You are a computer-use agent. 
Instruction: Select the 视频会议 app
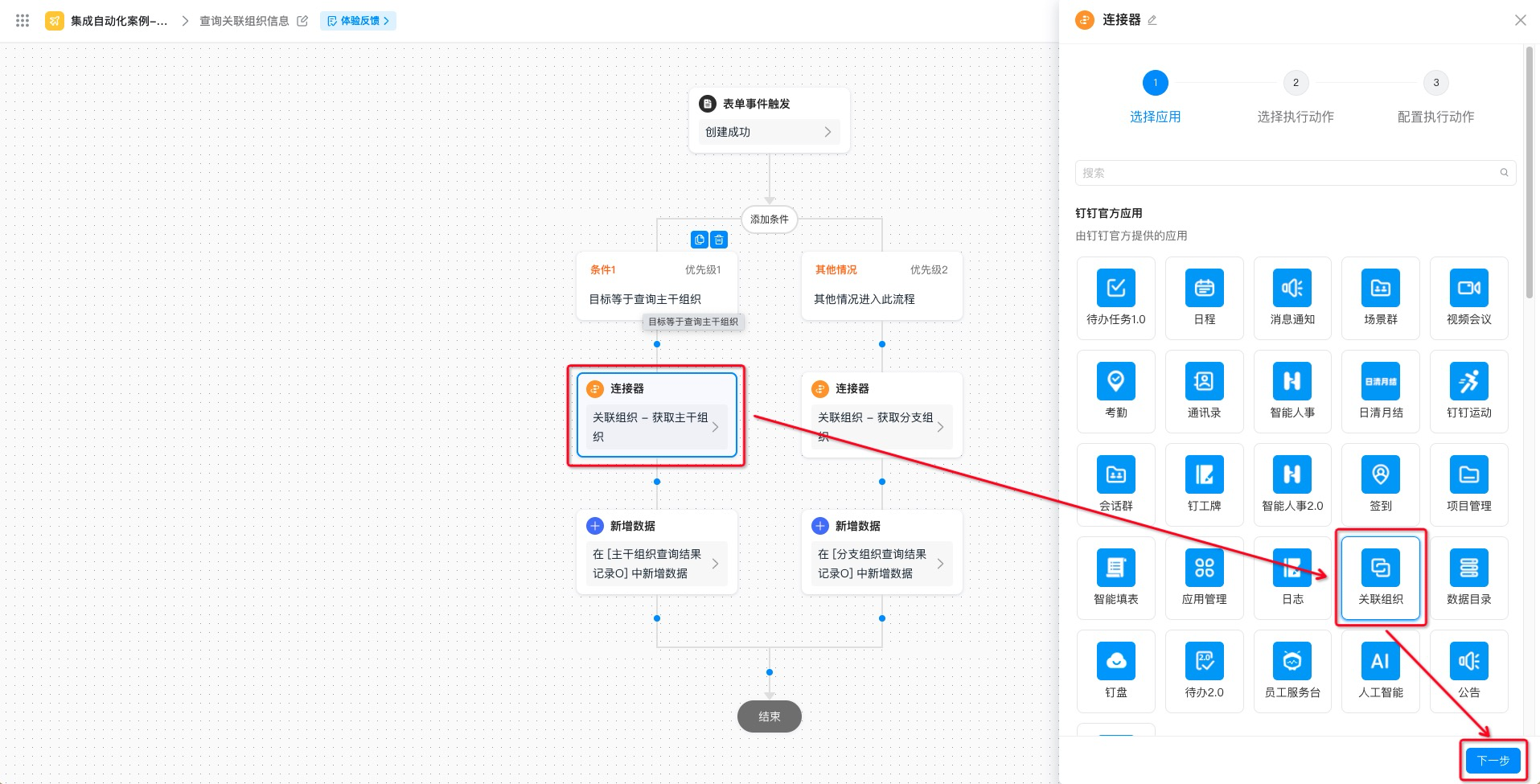(1469, 298)
